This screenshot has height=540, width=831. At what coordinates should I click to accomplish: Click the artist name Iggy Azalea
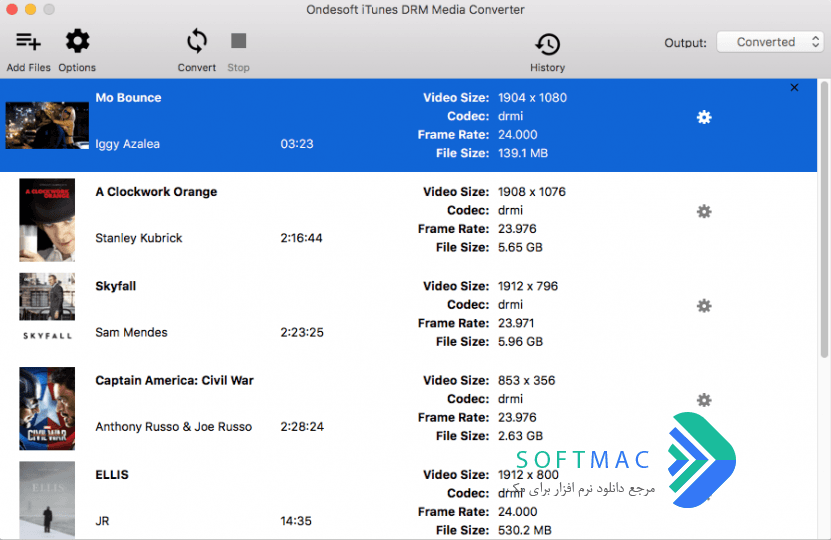(x=127, y=144)
